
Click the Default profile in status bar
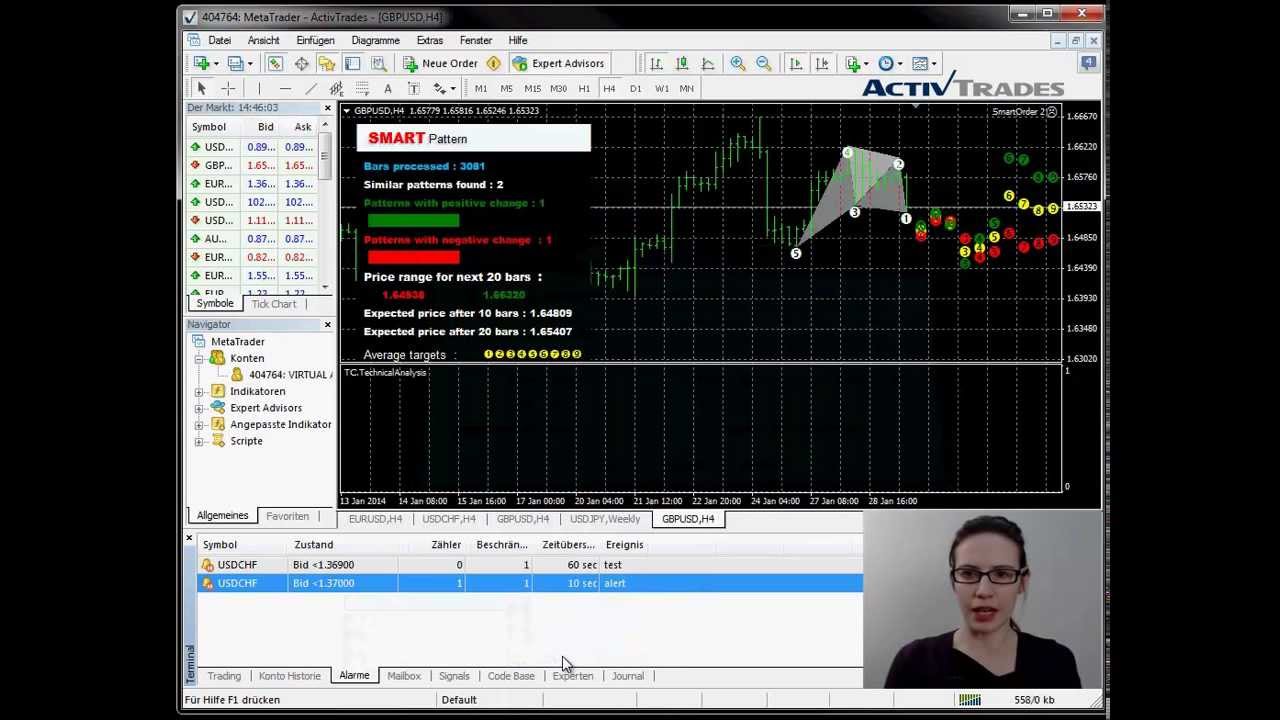coord(459,700)
